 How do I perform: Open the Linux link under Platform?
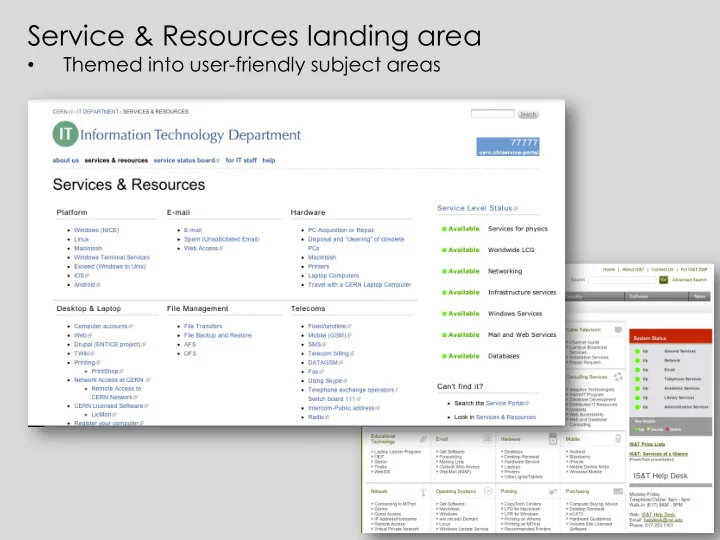point(81,239)
